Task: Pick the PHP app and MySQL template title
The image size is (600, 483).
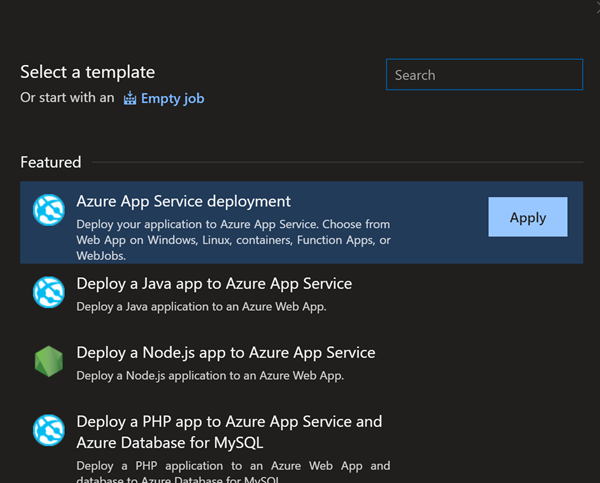Action: [x=229, y=432]
